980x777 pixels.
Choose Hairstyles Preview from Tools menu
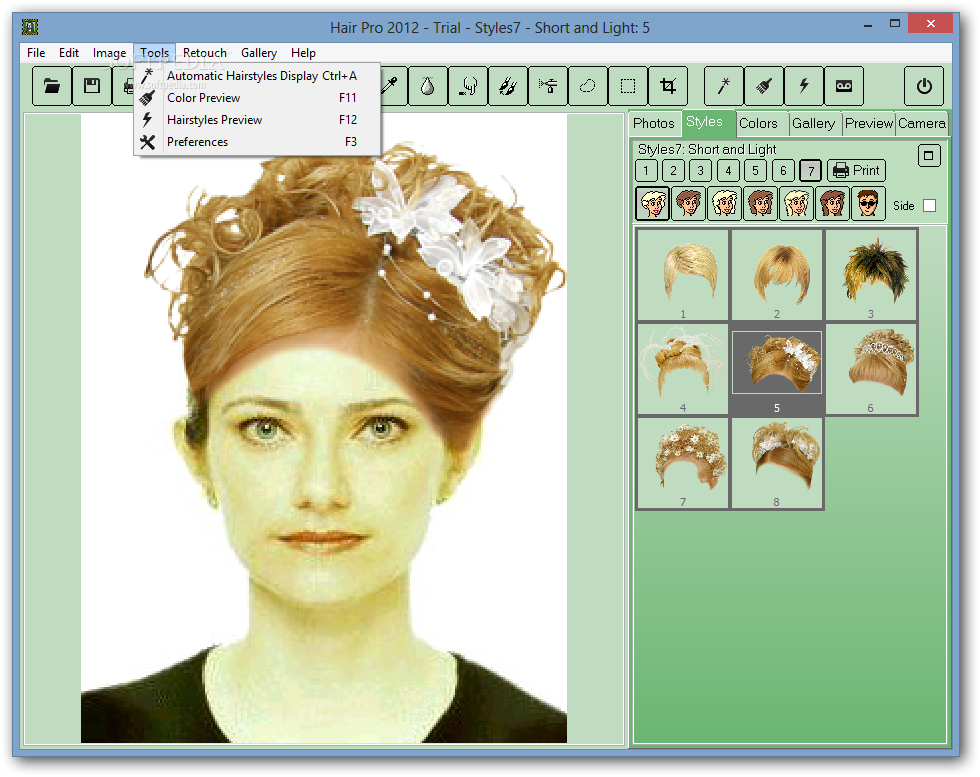[257, 119]
